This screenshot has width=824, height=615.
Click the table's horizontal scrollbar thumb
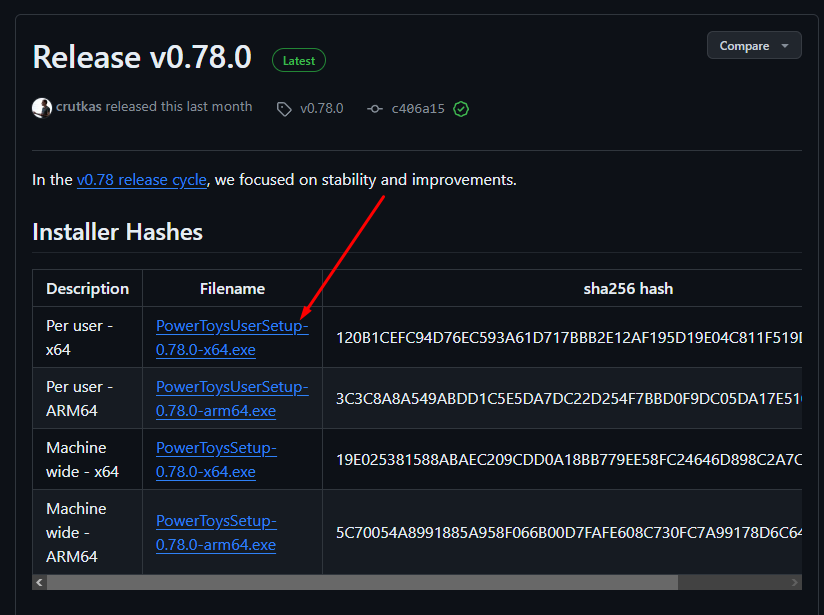[362, 582]
